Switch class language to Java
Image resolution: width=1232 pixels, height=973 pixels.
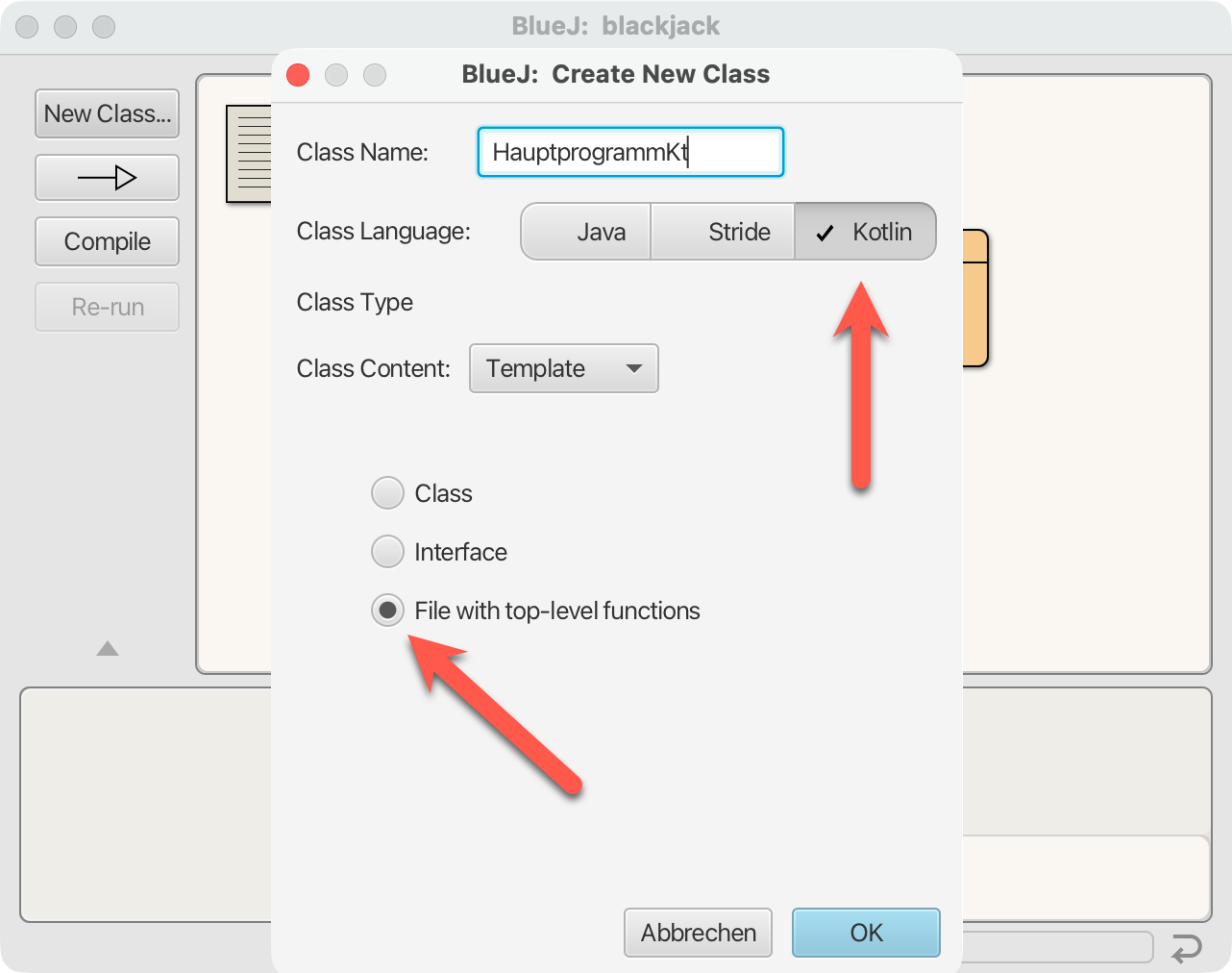586,232
